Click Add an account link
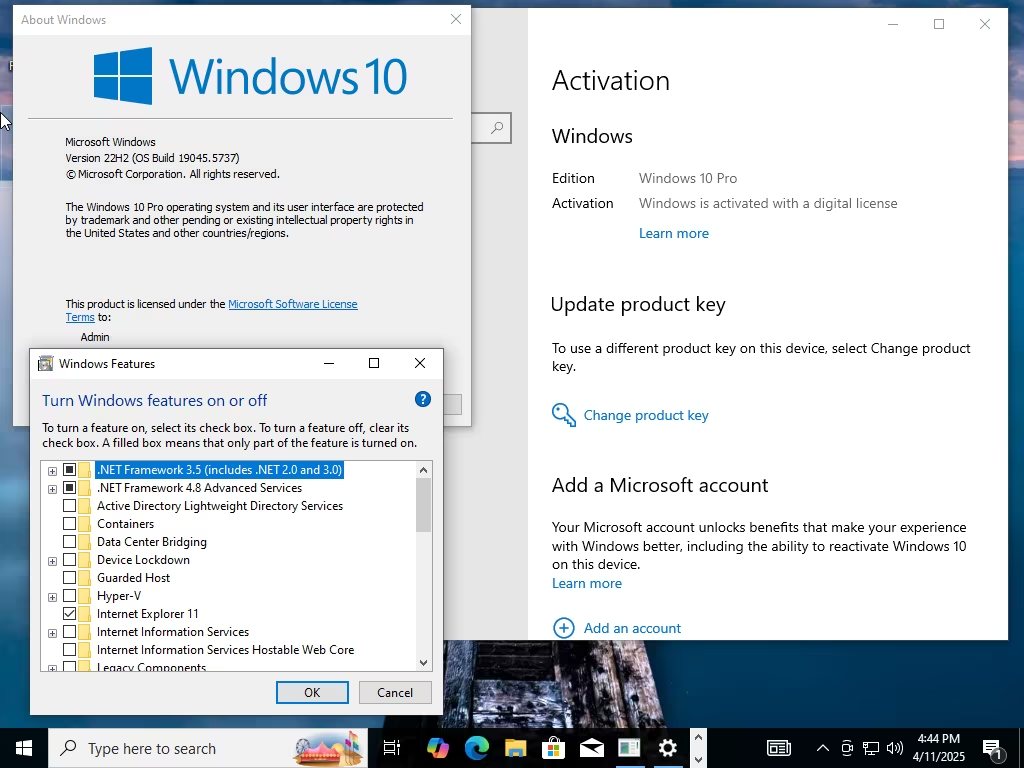Viewport: 1024px width, 768px height. 632,628
